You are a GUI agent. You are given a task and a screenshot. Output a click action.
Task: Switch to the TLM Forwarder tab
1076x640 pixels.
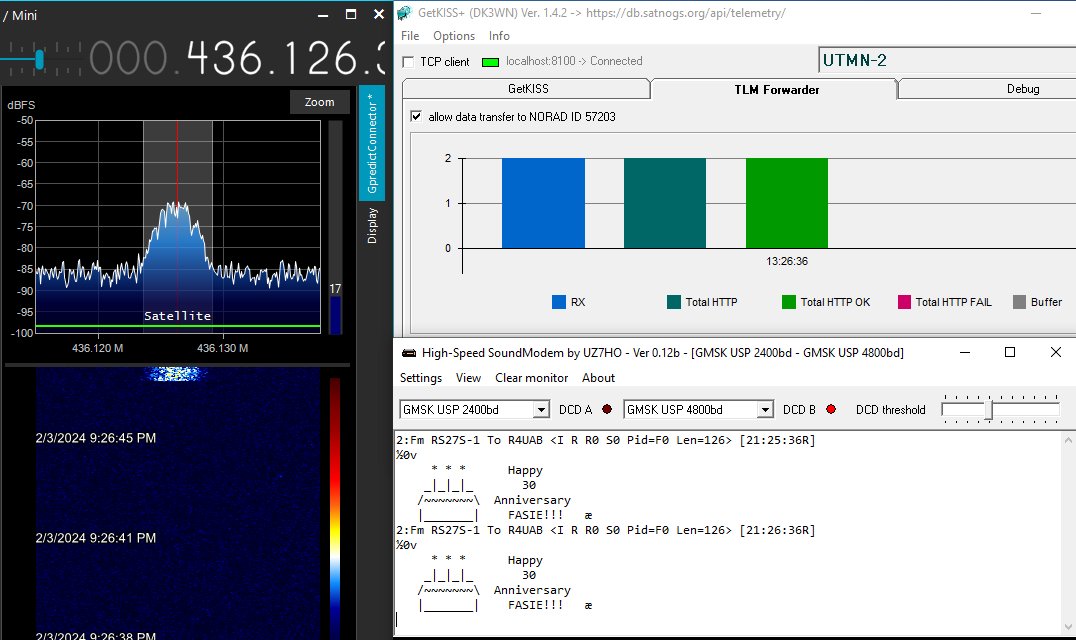776,89
